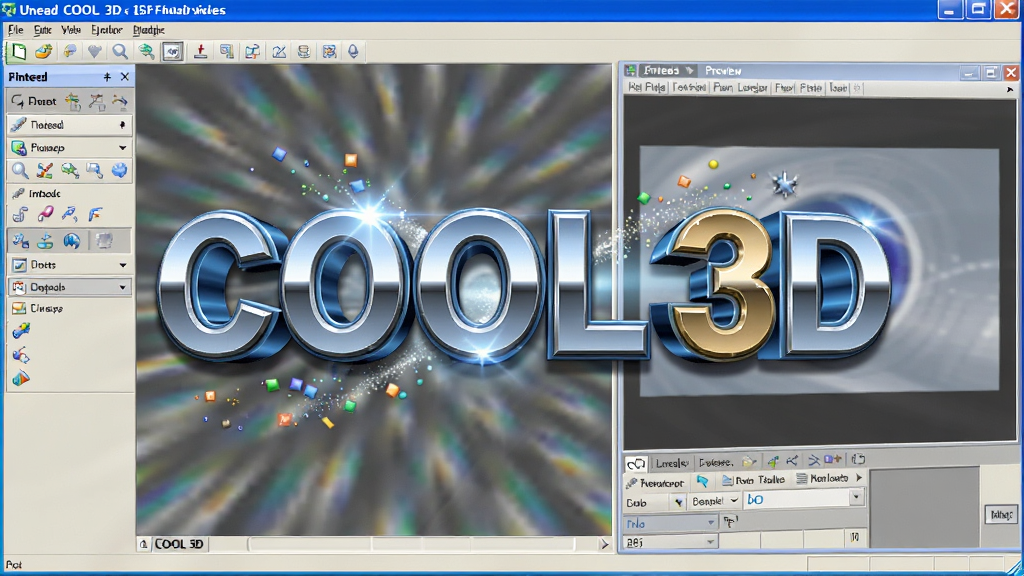
Task: Open the dropdown arrow of bO field
Action: (856, 498)
